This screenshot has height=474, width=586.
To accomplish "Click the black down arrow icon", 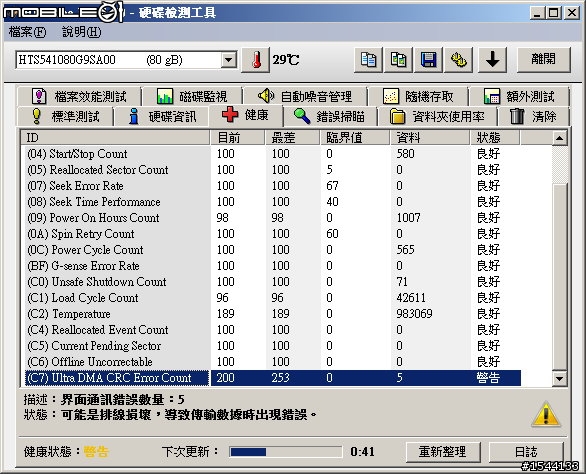I will pos(493,60).
